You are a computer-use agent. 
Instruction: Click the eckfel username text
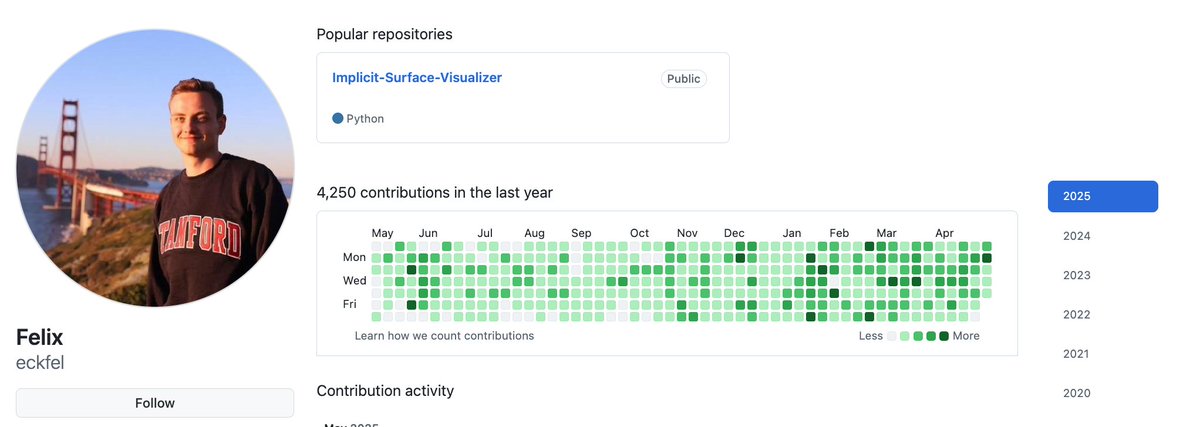[x=40, y=363]
